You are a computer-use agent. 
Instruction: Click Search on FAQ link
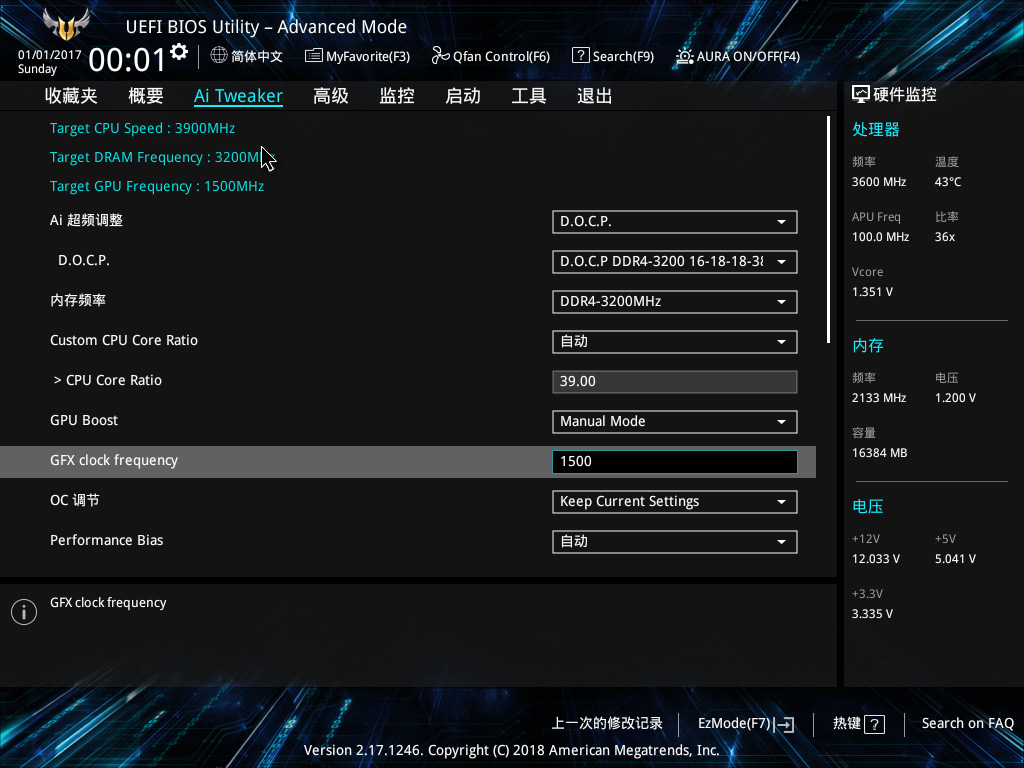pos(968,723)
